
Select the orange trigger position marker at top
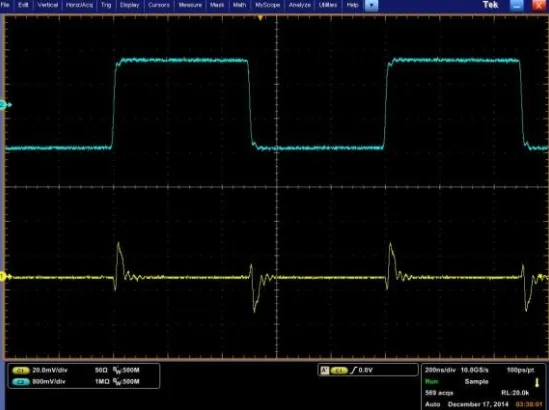[x=260, y=18]
